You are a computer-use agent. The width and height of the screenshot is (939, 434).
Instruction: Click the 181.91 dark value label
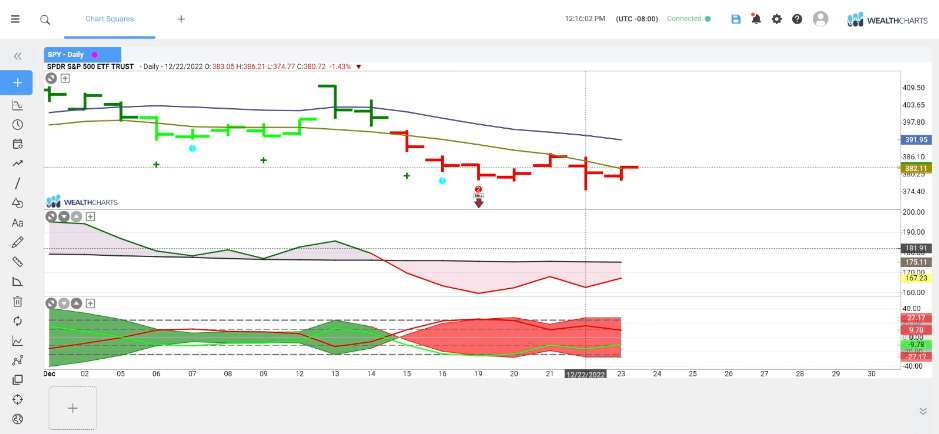tap(917, 248)
